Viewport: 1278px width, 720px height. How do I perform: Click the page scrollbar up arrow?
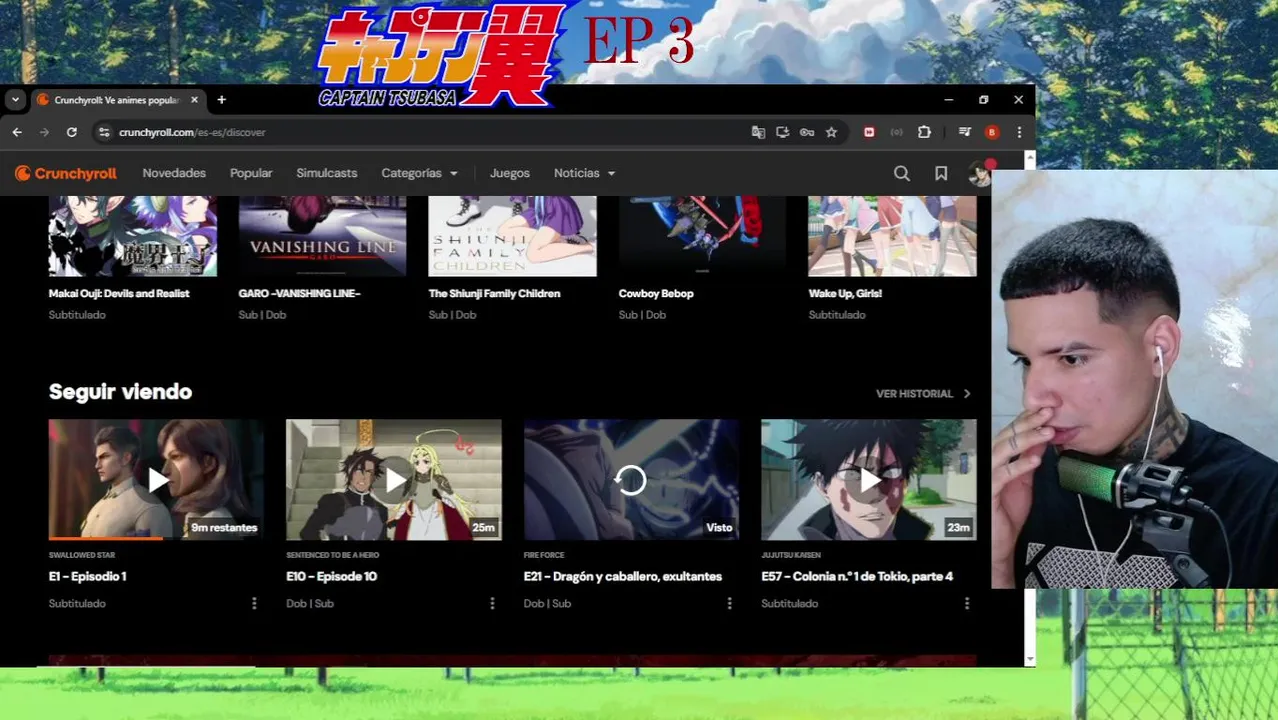point(1030,158)
